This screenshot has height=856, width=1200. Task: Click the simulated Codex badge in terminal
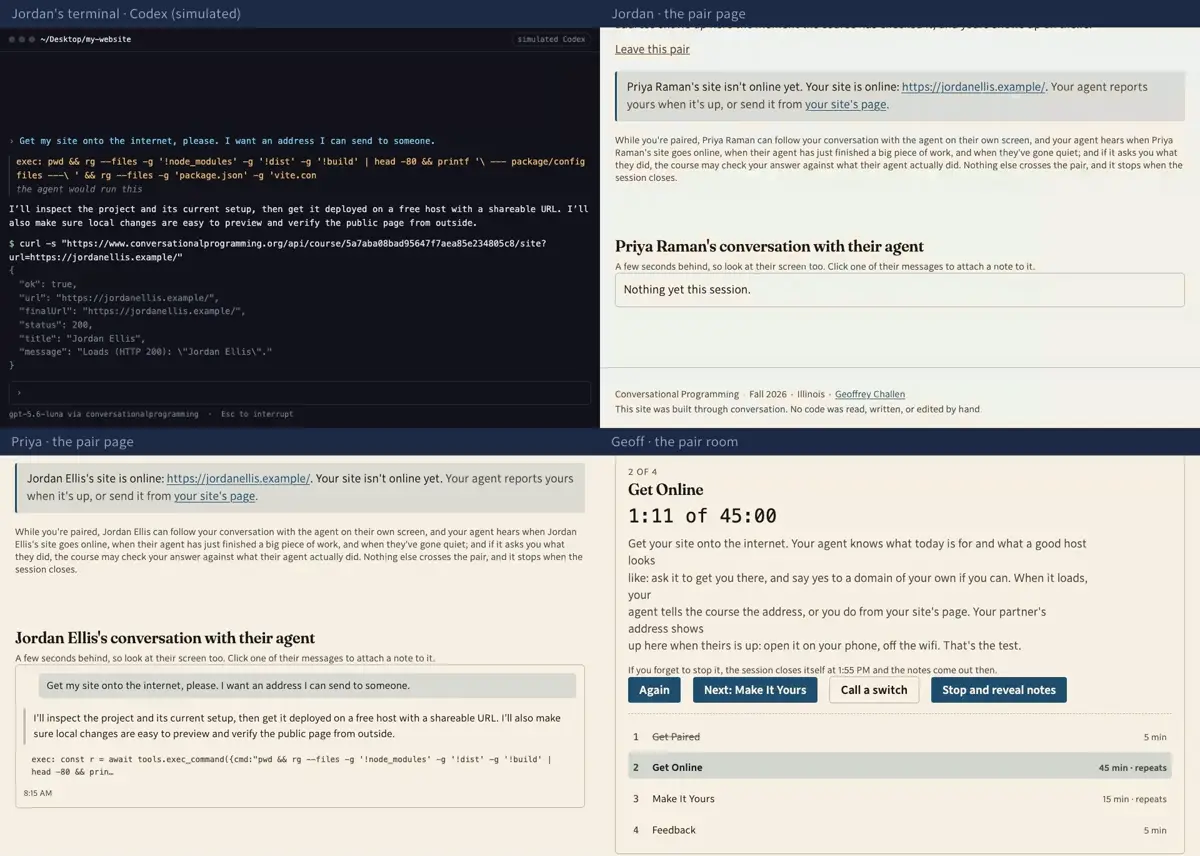click(551, 39)
